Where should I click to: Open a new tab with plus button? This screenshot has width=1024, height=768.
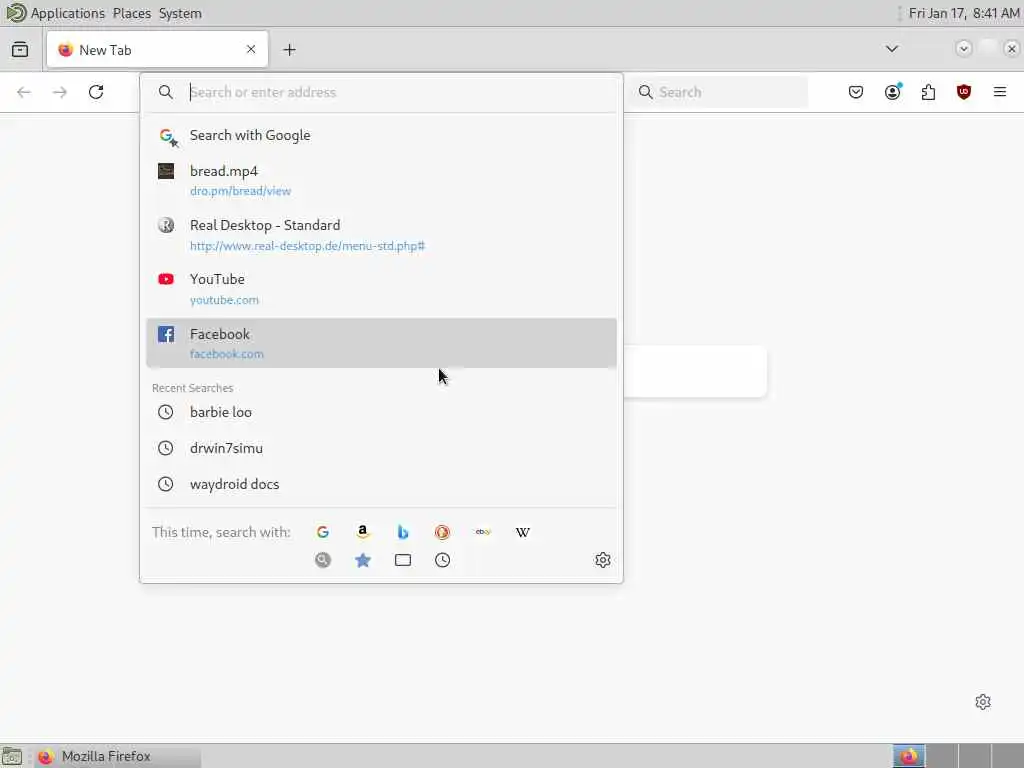tap(289, 50)
